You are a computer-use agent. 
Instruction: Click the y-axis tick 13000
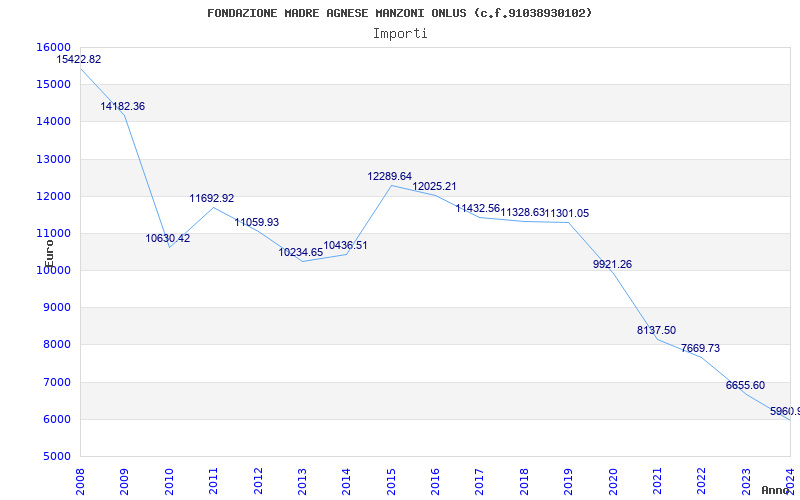(53, 159)
